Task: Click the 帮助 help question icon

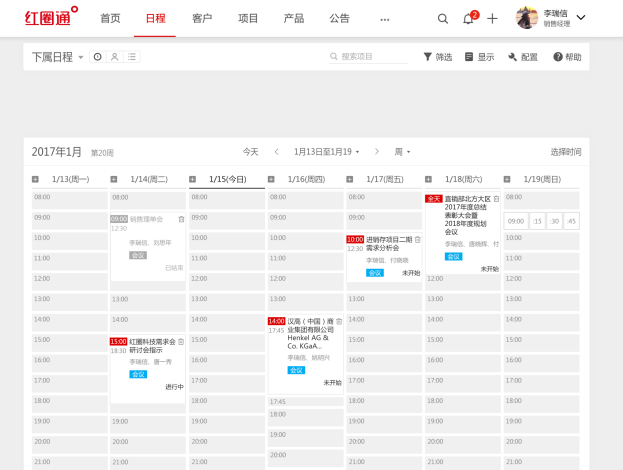Action: (x=558, y=57)
